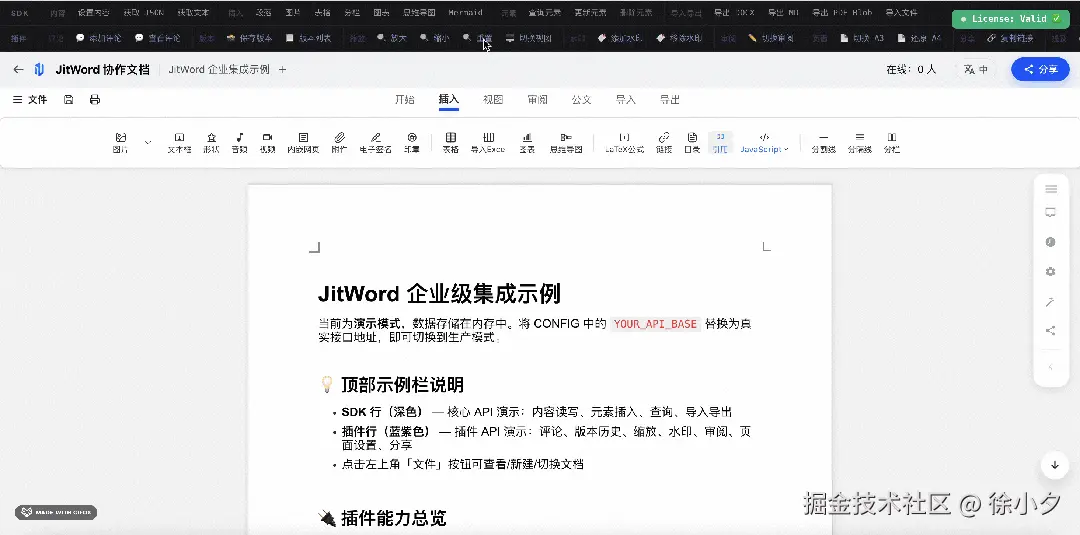Insert columns (分栏) in ribbon
The height and width of the screenshot is (535, 1080).
point(892,143)
